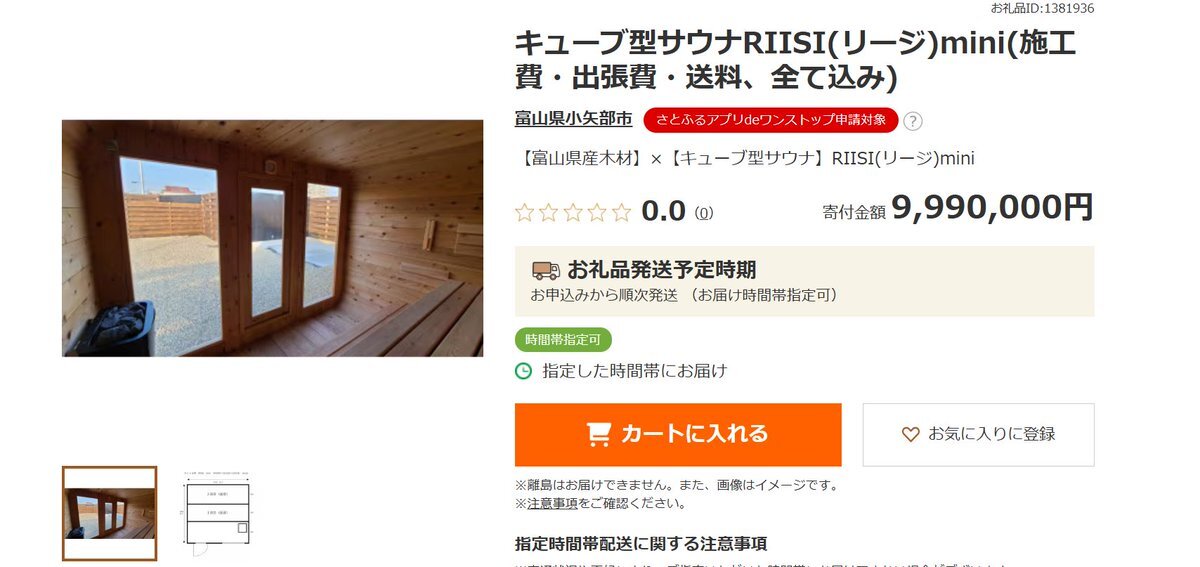Click the fifth rating star
The width and height of the screenshot is (1200, 567).
pos(621,212)
